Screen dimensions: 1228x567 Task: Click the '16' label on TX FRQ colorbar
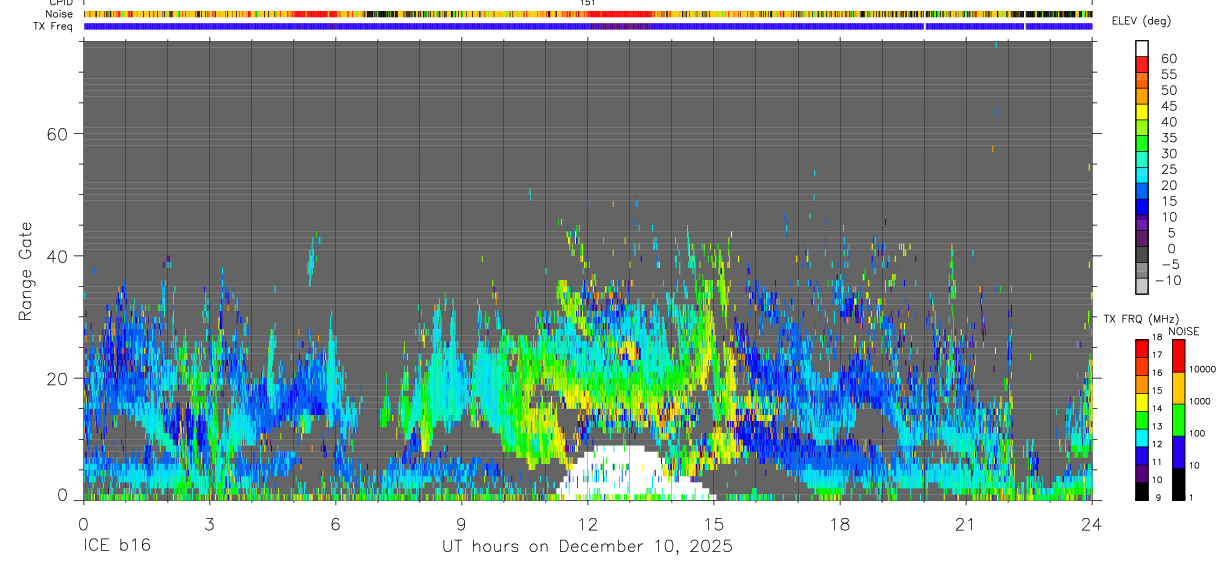click(x=1156, y=373)
